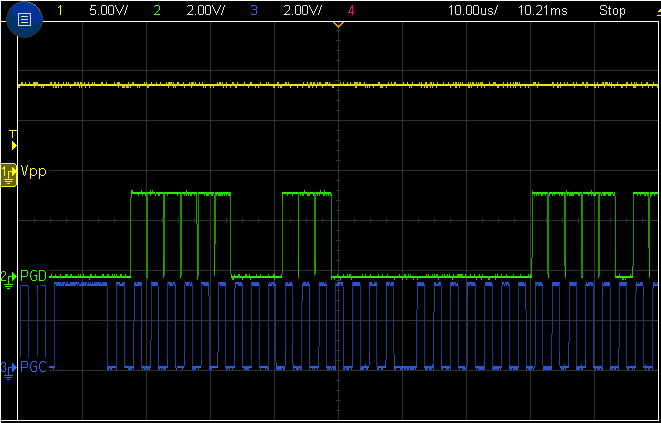Open channel 1 scale 5.00V/ setting
Screen dimensions: 661x423
tap(106, 11)
